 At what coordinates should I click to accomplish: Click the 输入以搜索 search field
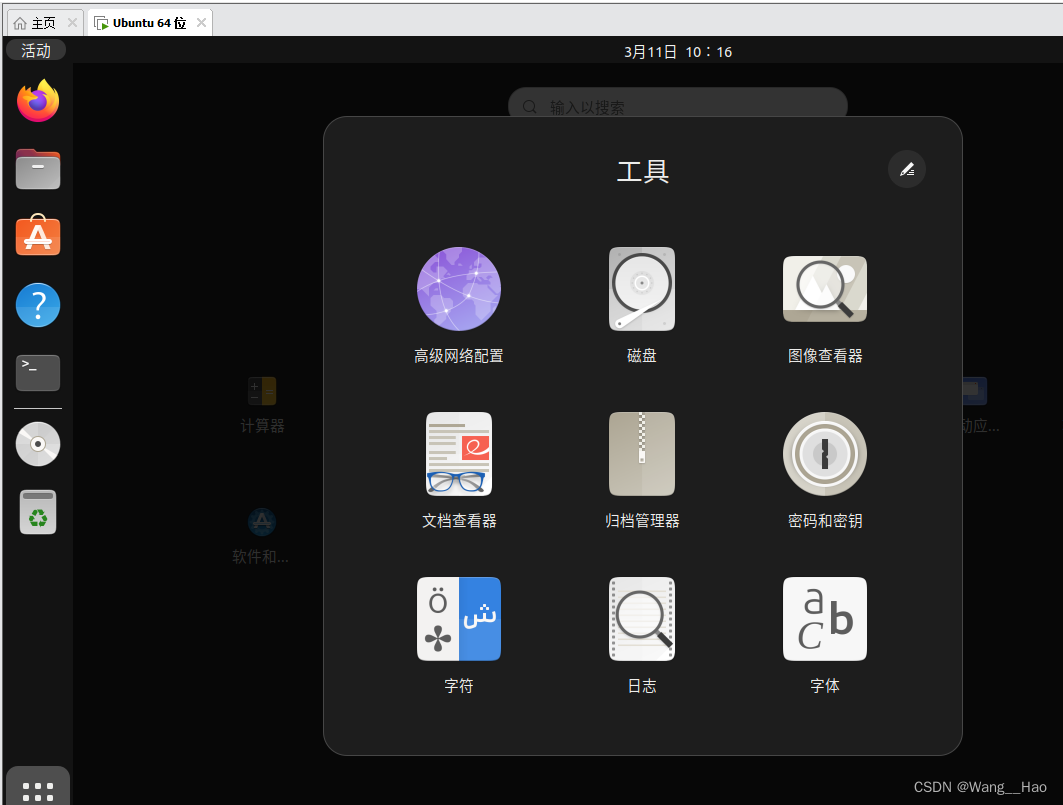[x=677, y=104]
